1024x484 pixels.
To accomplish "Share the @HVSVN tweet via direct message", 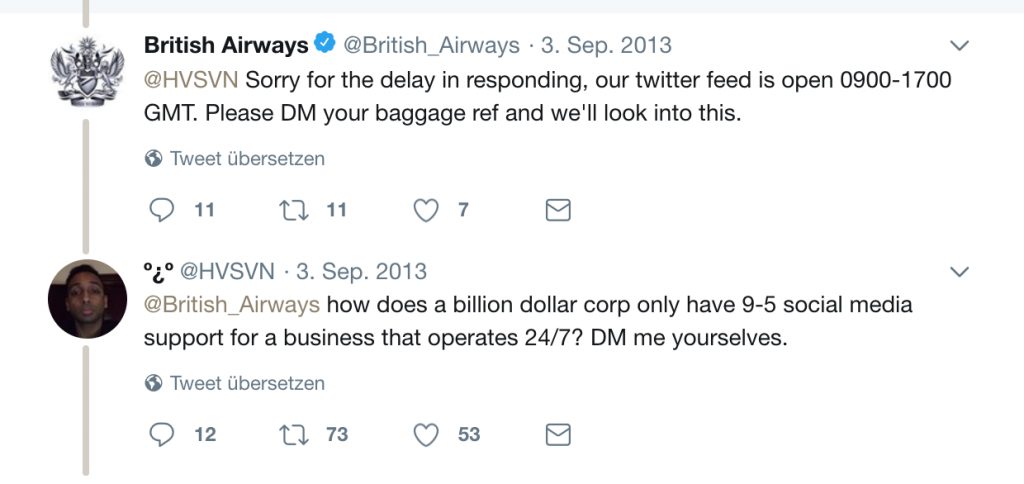I will (557, 435).
